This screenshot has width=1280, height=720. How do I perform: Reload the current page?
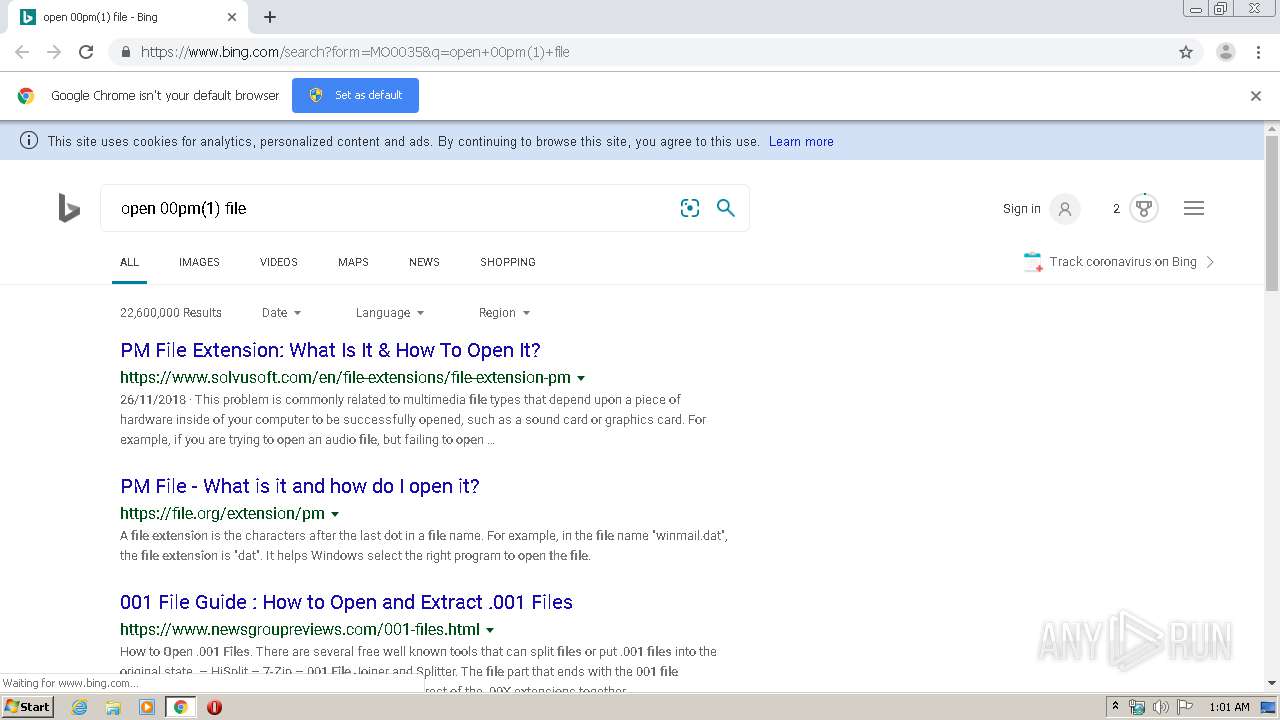coord(86,52)
